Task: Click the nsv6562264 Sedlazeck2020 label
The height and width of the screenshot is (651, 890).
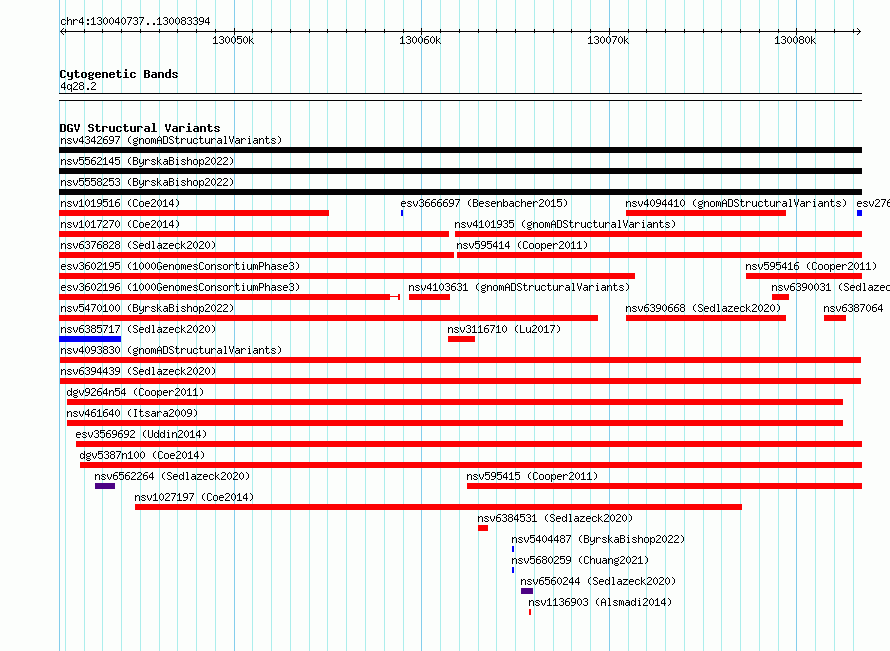Action: (173, 476)
